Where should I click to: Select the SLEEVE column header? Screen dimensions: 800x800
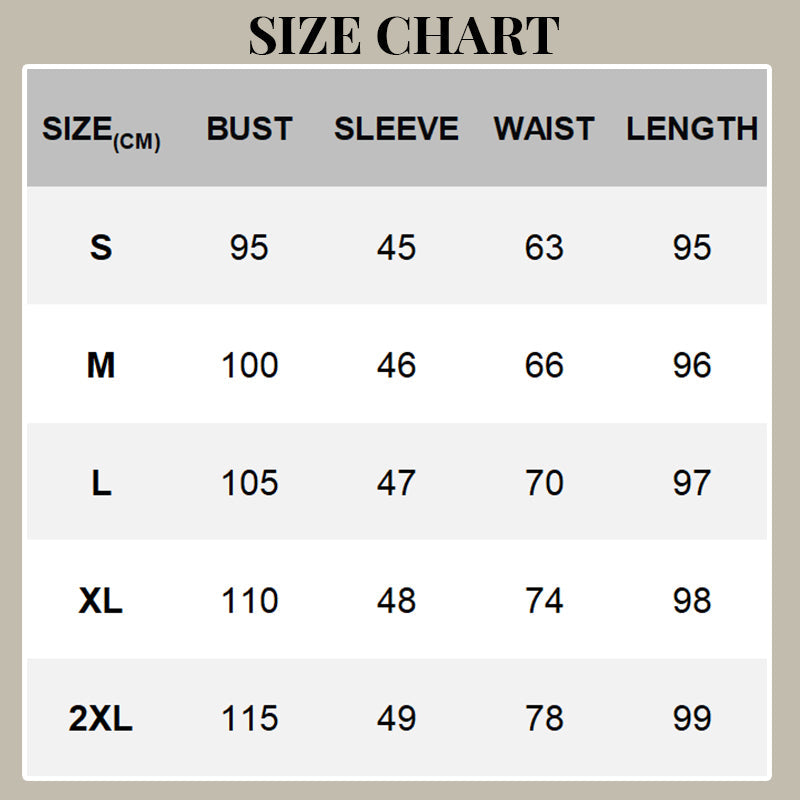(x=396, y=129)
